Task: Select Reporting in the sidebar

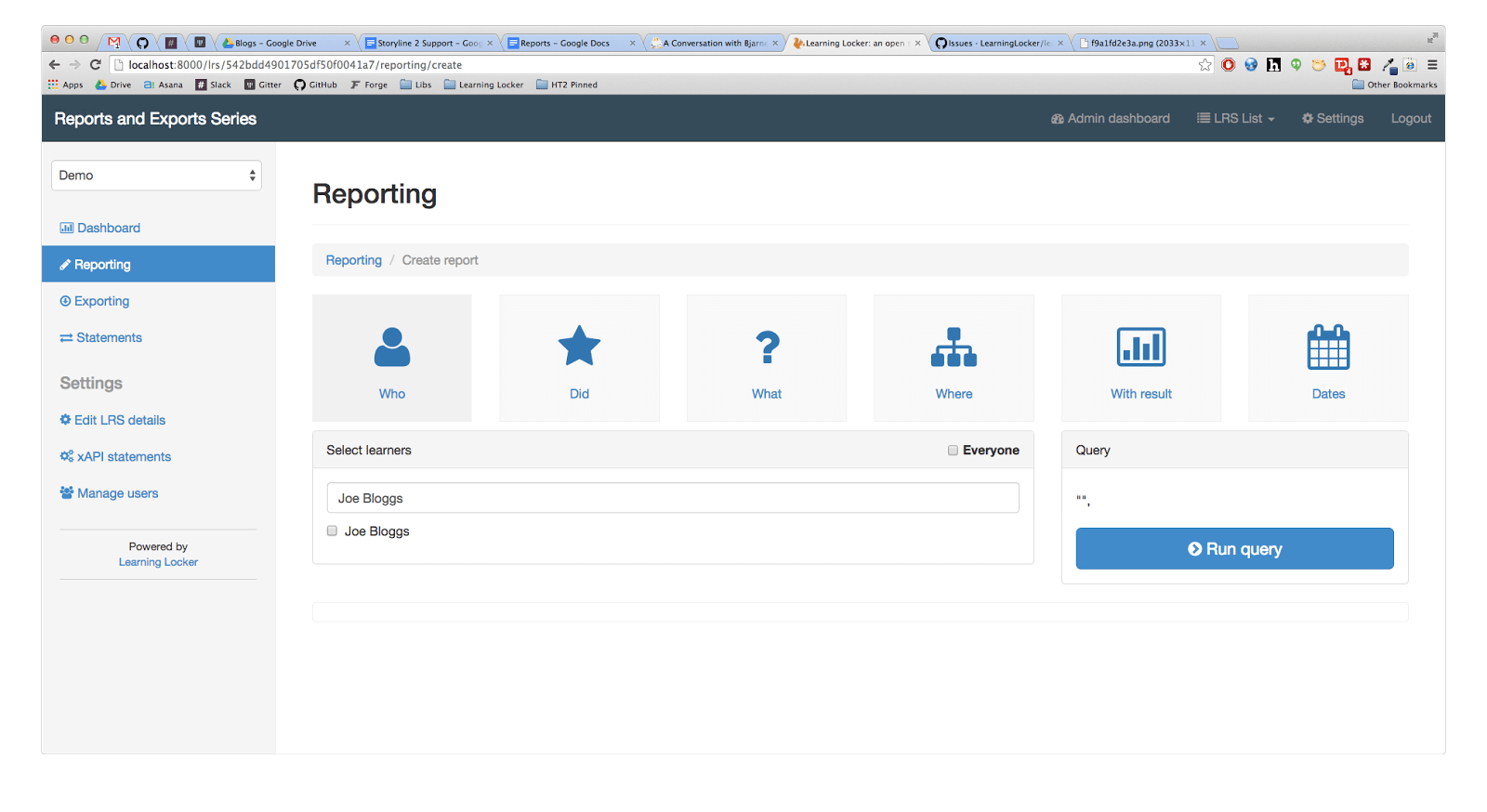Action: tap(158, 264)
